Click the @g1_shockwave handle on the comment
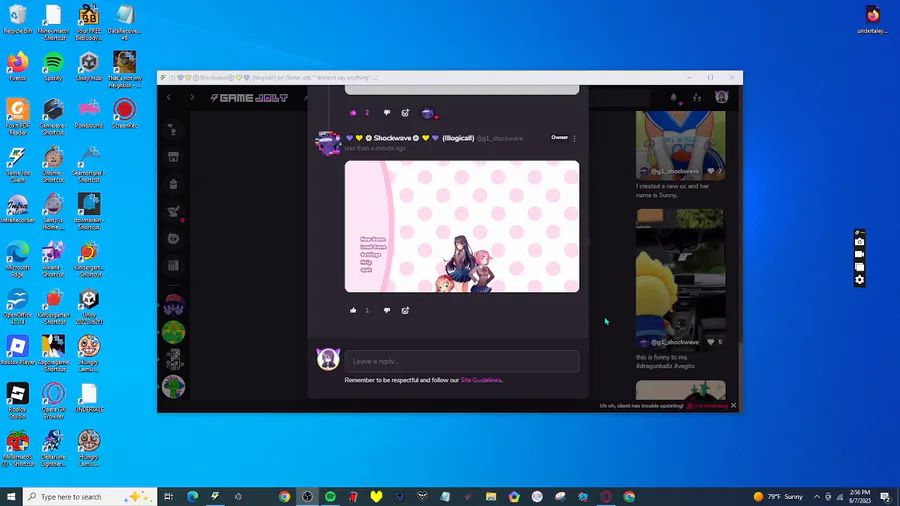The width and height of the screenshot is (900, 506). (499, 138)
